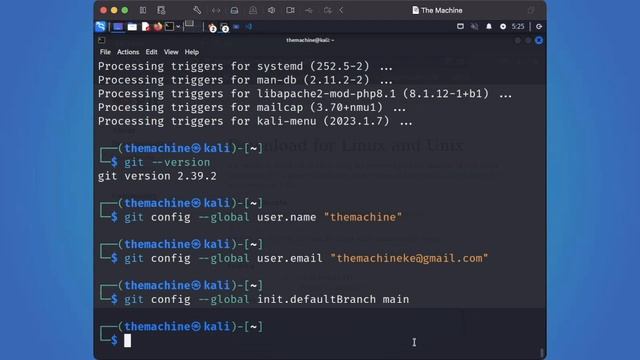
Task: Click the mailcap (3.70+nmu1) line
Action: (x=252, y=108)
